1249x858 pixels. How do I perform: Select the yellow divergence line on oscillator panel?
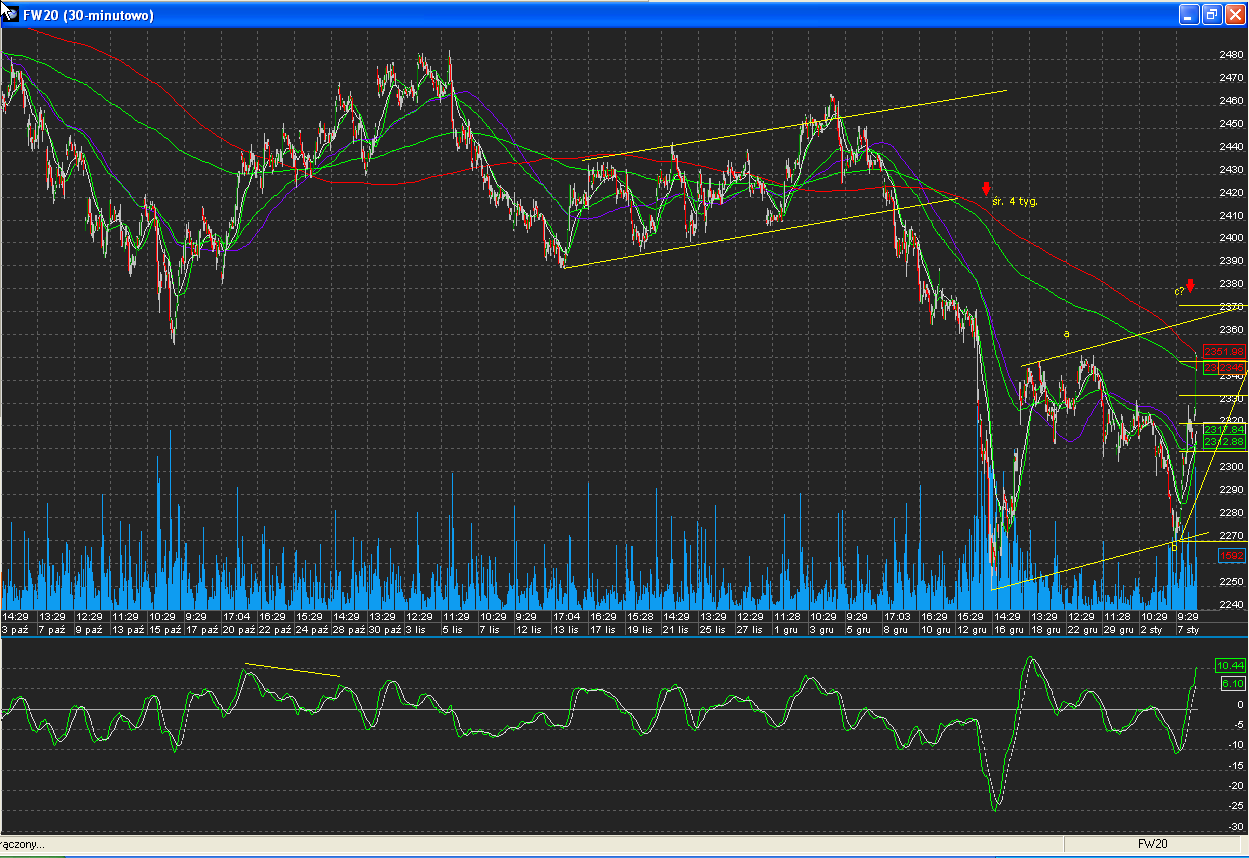(292, 670)
